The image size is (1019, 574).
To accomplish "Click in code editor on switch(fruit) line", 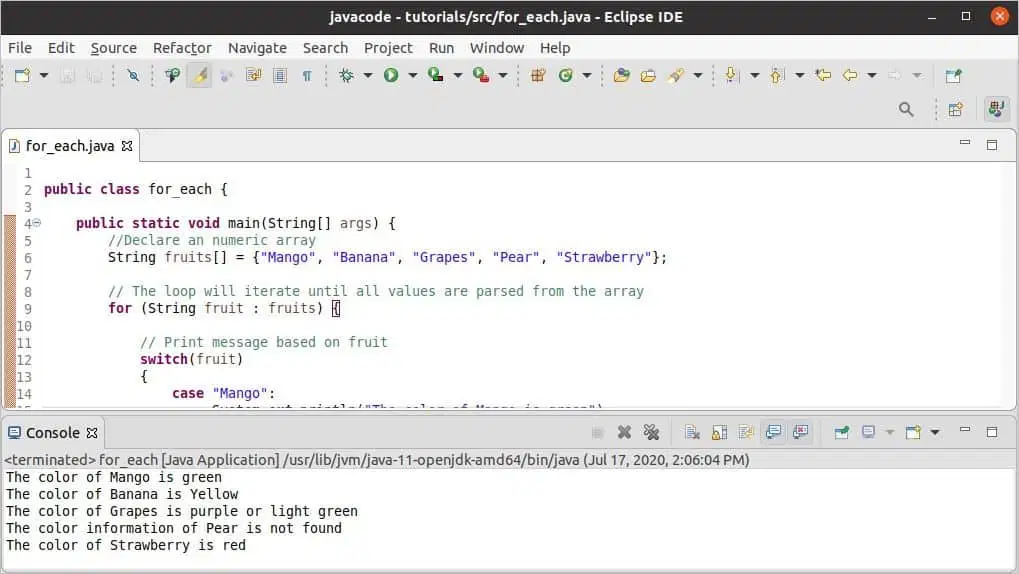I will click(x=191, y=359).
